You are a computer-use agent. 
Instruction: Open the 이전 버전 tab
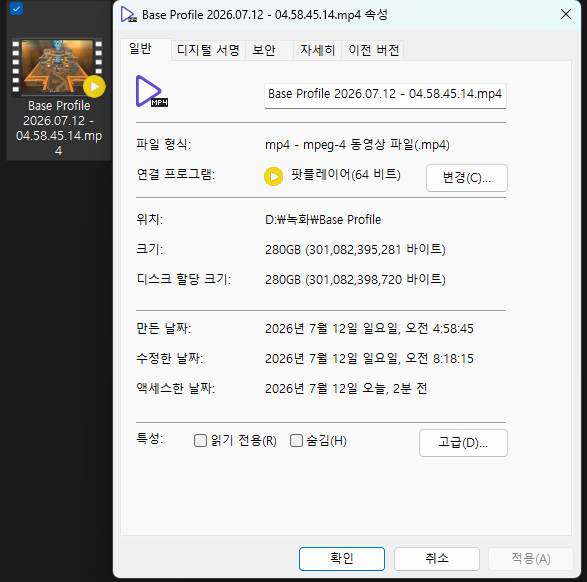[373, 50]
